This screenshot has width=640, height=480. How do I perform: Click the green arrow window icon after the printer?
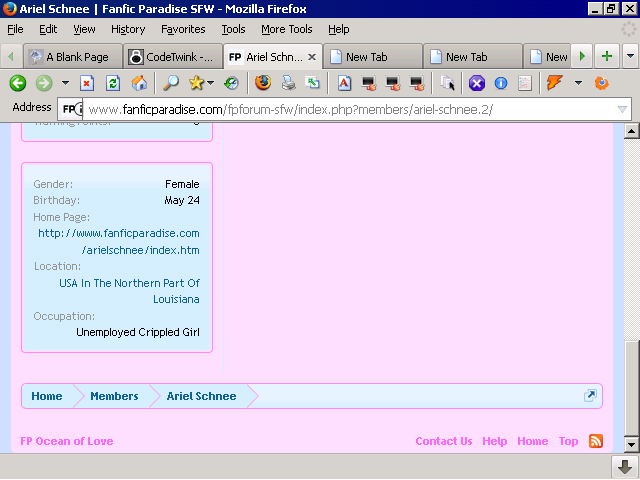coord(313,83)
